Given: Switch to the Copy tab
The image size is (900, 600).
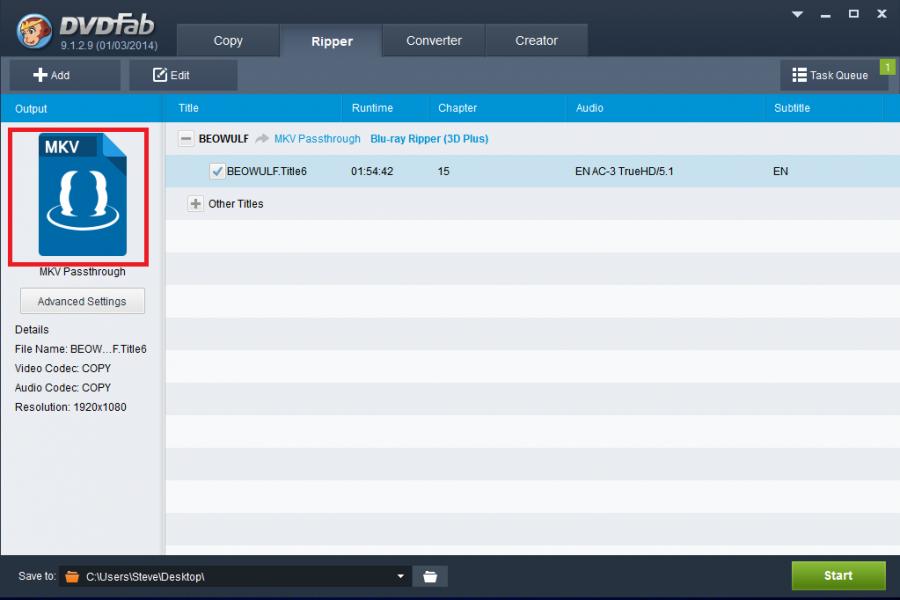Looking at the screenshot, I should (x=228, y=41).
